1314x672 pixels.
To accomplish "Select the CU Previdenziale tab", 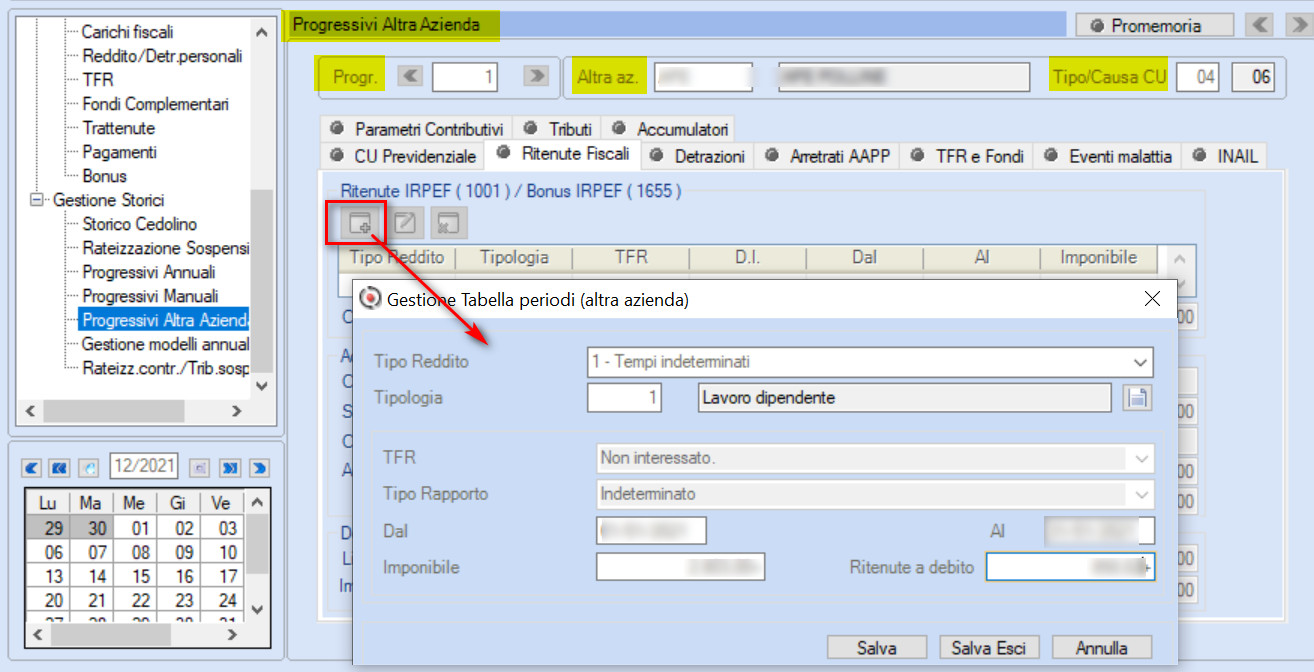I will coord(404,156).
